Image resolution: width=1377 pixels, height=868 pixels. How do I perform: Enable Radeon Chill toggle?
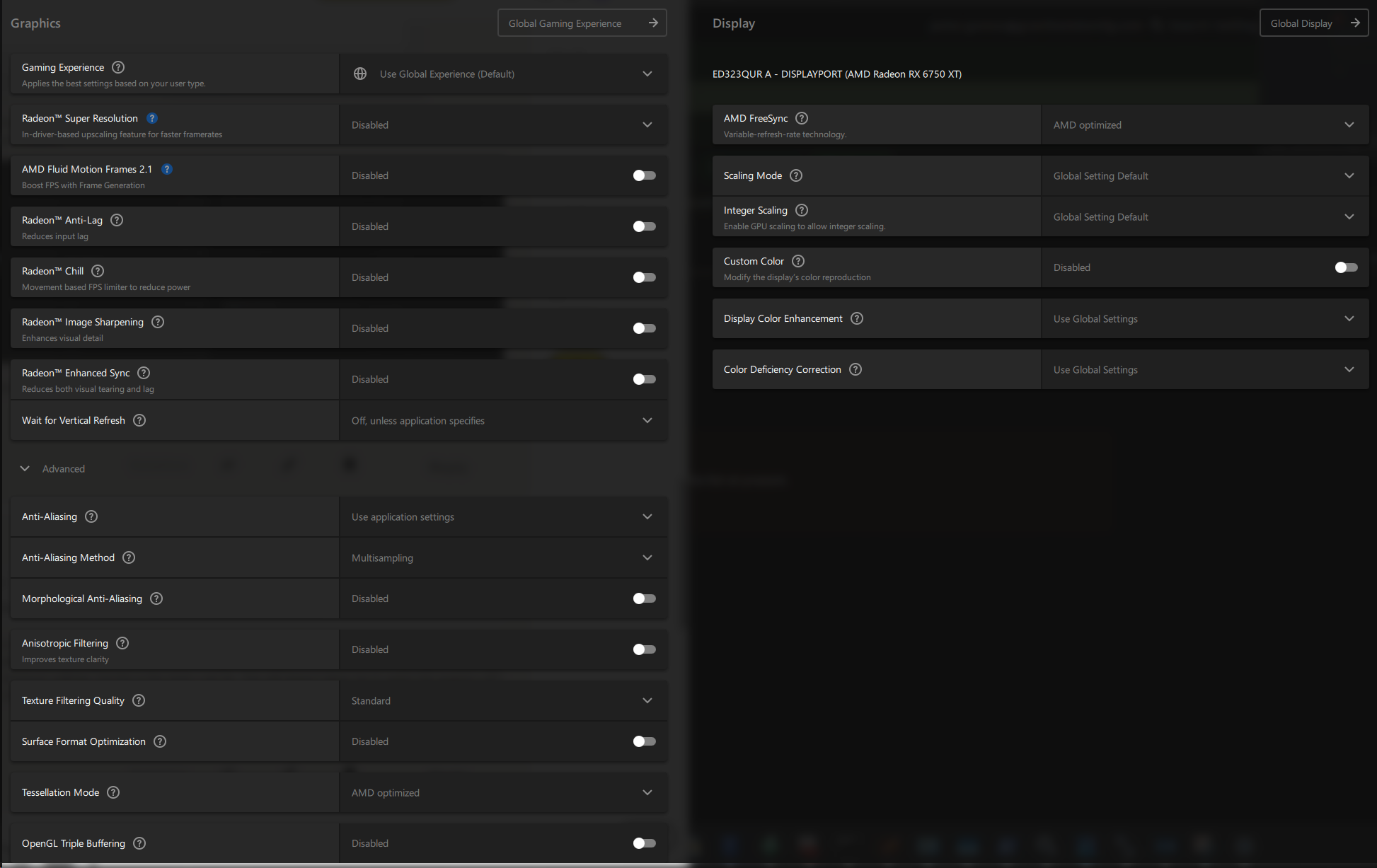point(644,277)
